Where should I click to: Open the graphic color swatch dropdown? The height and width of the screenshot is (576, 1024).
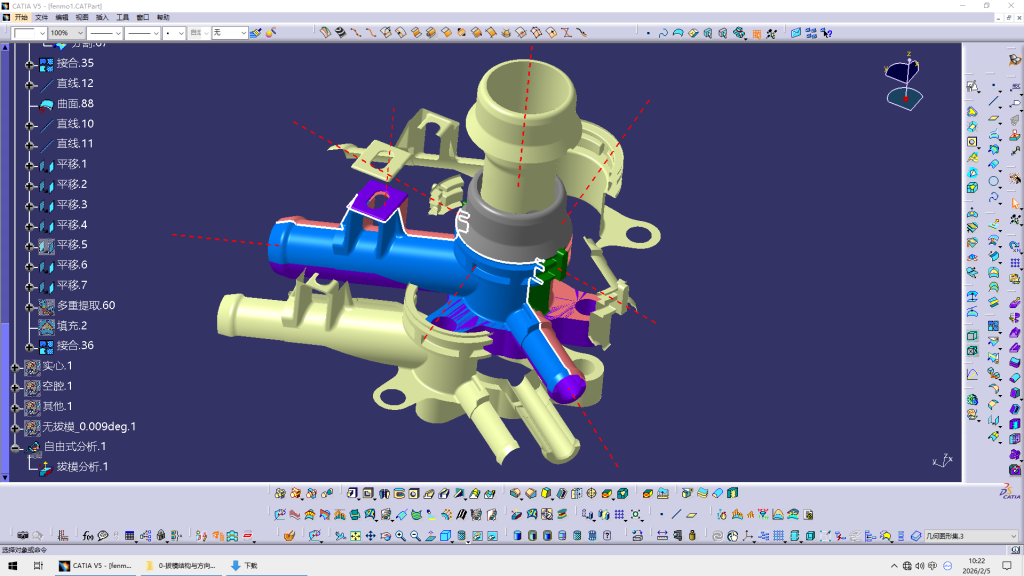pyautogui.click(x=41, y=33)
